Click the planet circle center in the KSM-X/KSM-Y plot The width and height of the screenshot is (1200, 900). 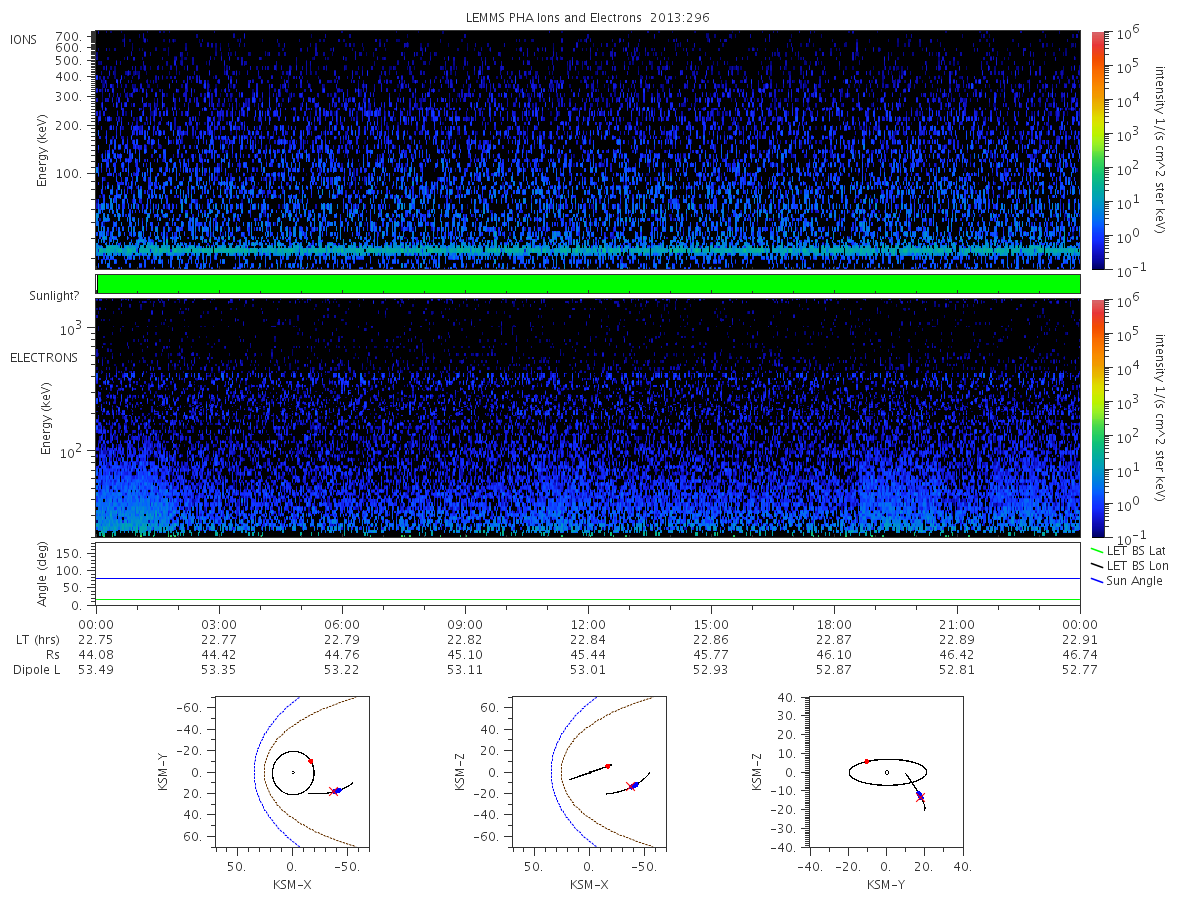(292, 772)
